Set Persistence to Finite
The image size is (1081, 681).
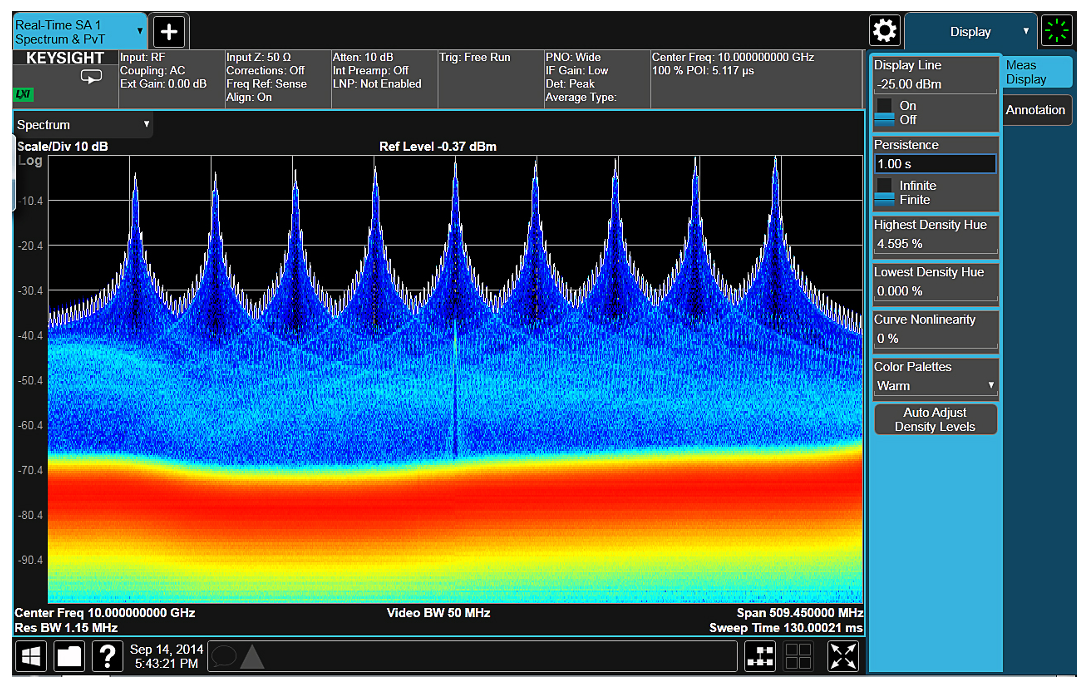point(903,200)
